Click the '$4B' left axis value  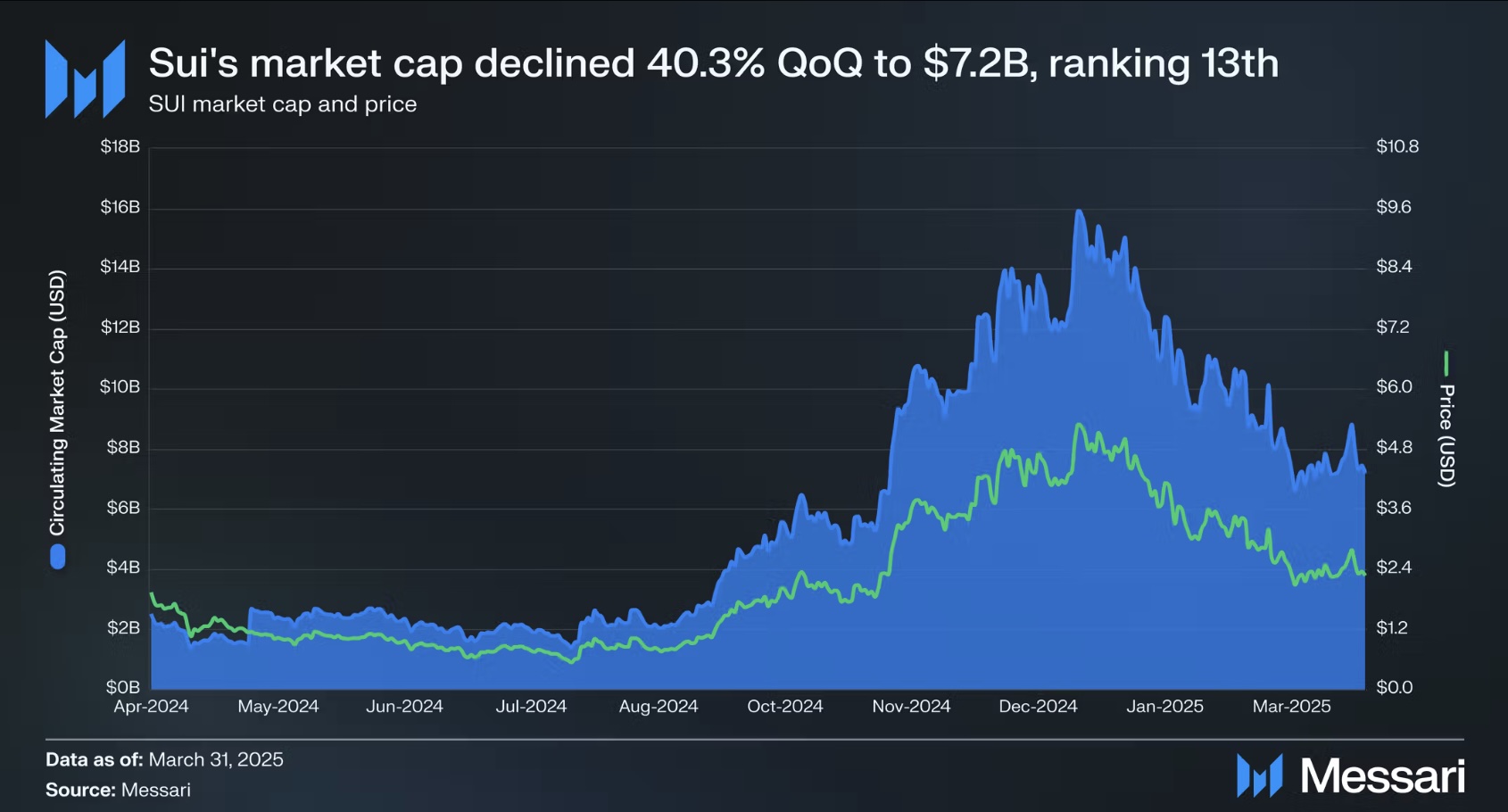tap(124, 568)
